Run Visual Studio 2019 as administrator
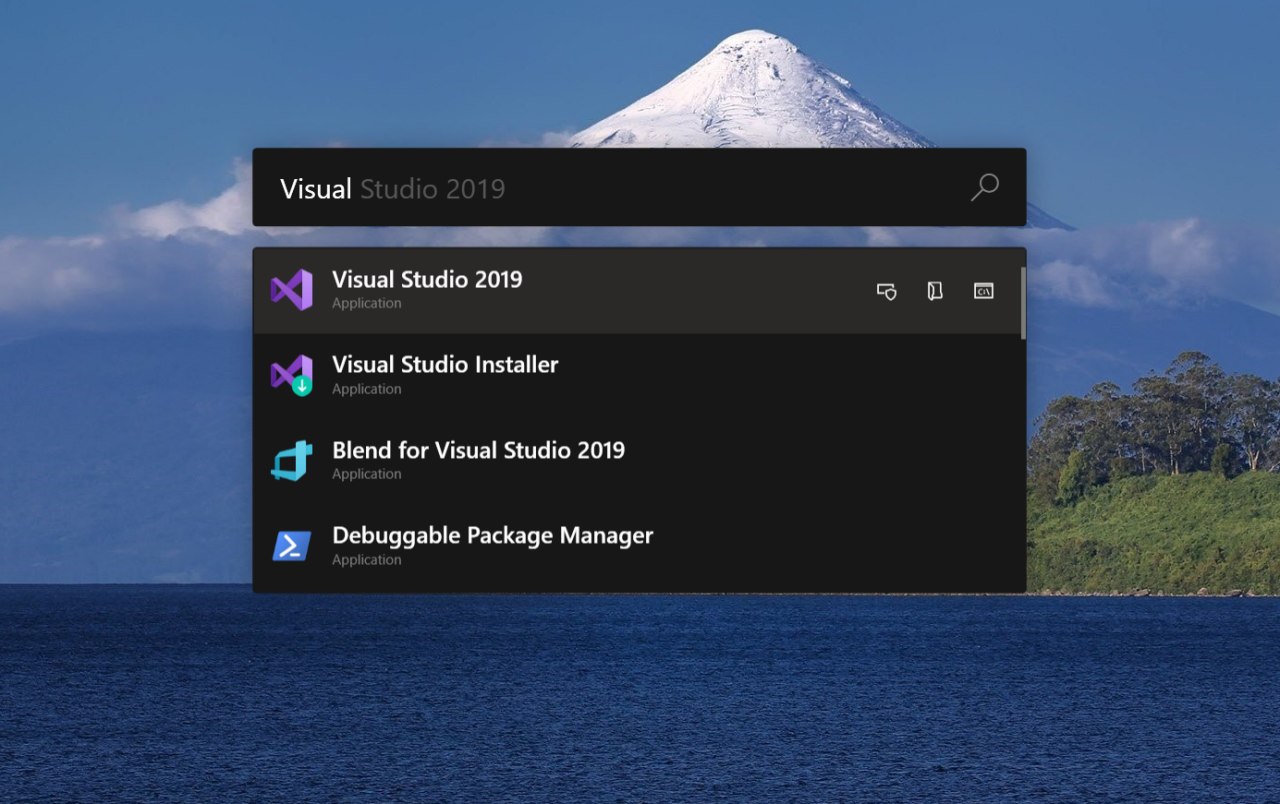 pyautogui.click(x=886, y=291)
